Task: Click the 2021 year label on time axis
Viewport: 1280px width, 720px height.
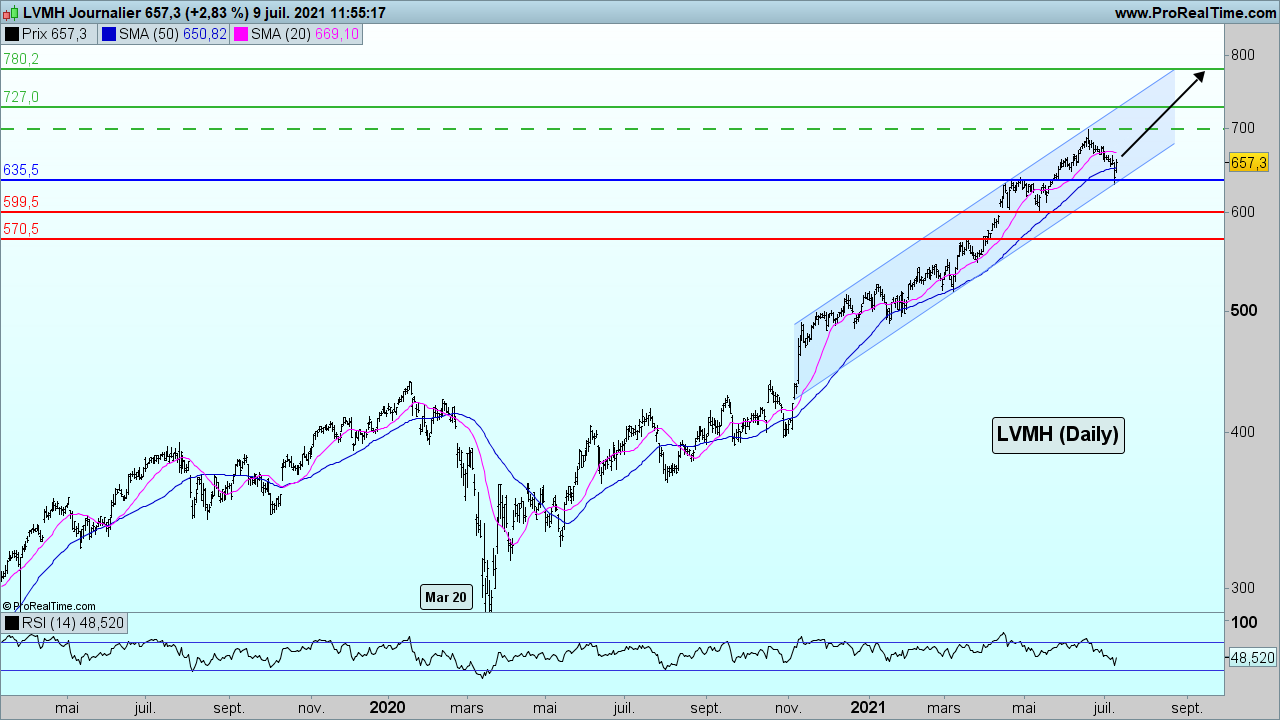Action: click(x=868, y=707)
